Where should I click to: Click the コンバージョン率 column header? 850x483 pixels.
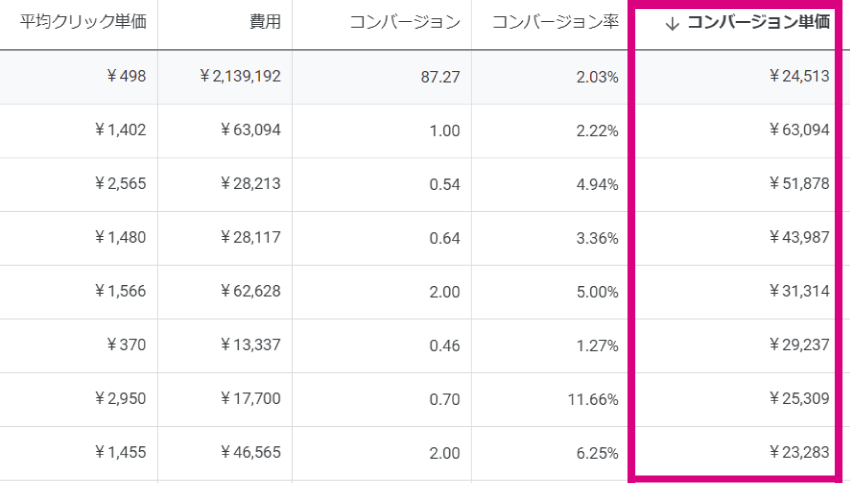click(x=555, y=22)
